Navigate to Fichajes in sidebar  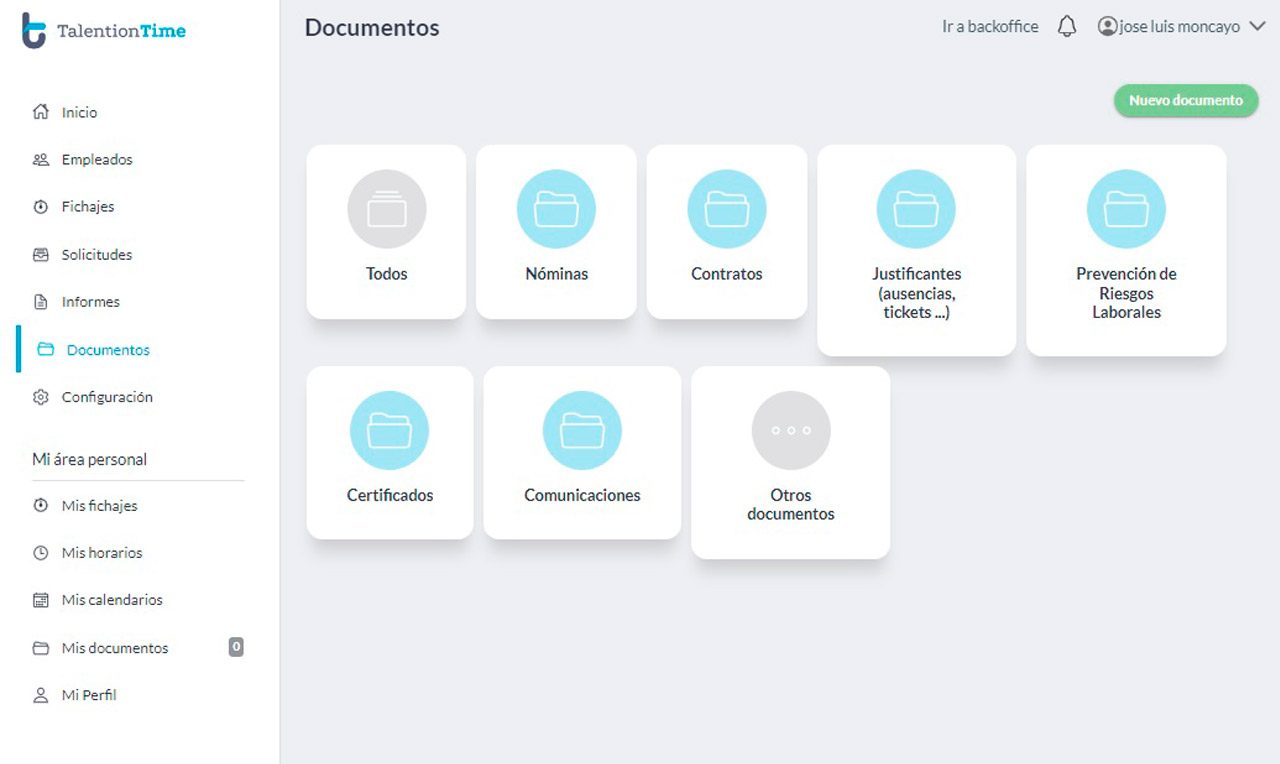[87, 207]
